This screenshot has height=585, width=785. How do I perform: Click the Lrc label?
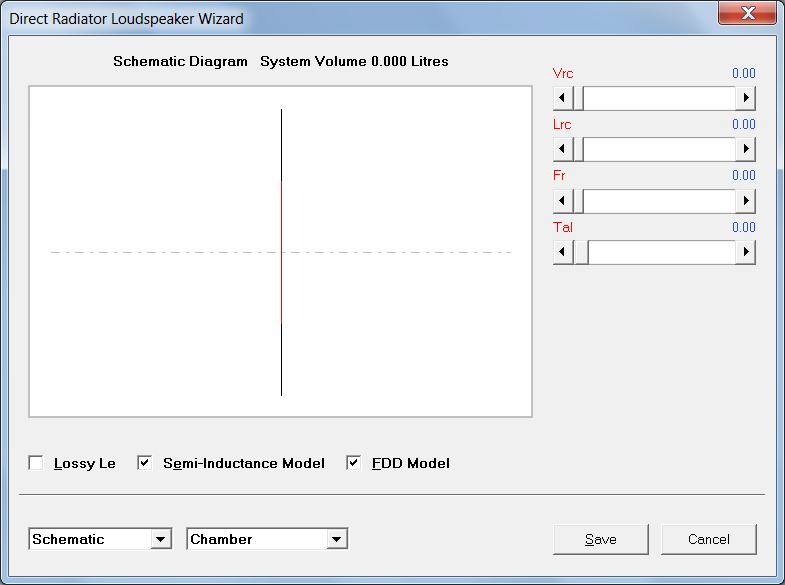(x=562, y=125)
